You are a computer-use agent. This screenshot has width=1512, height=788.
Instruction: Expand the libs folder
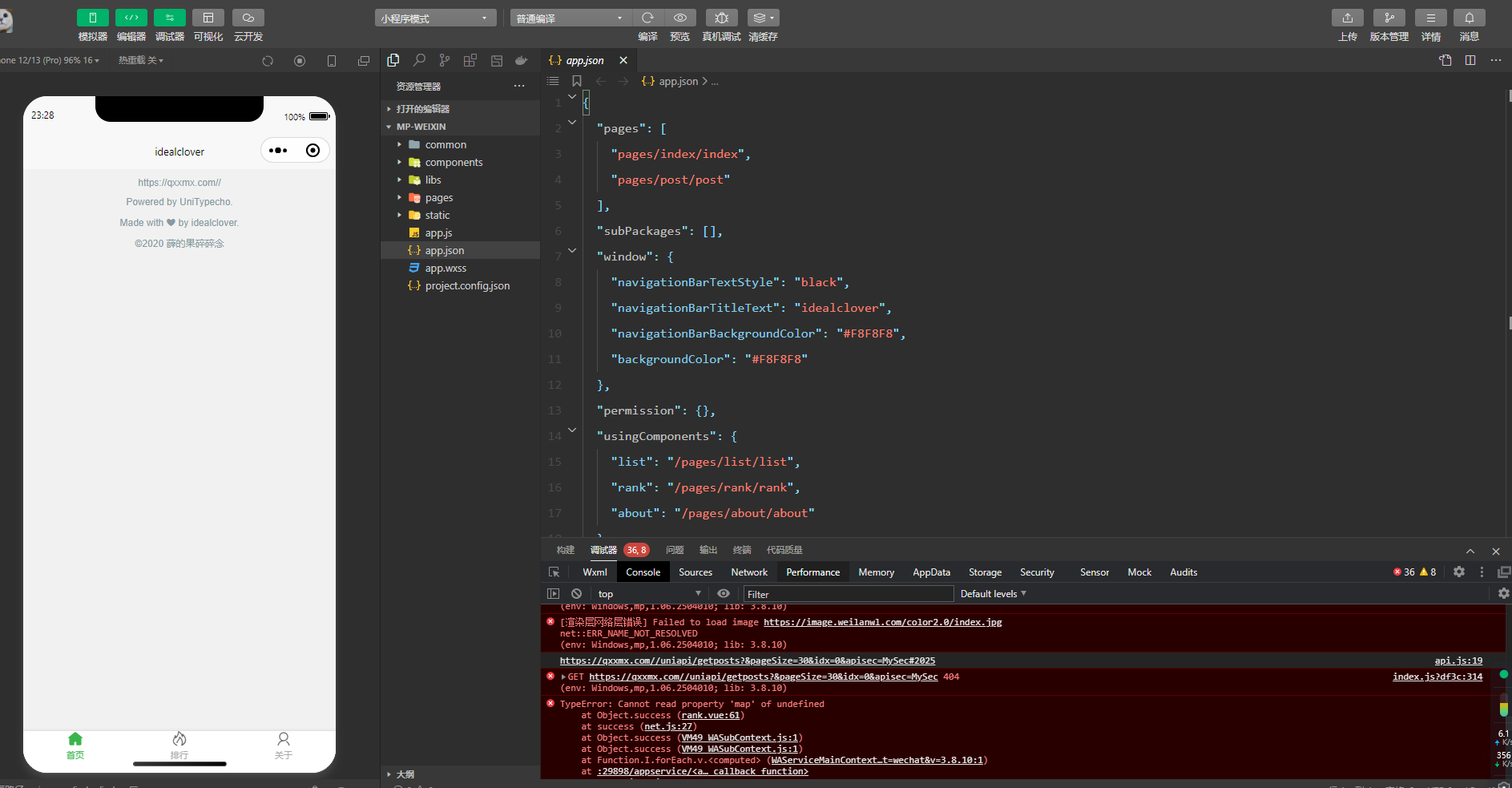point(460,180)
